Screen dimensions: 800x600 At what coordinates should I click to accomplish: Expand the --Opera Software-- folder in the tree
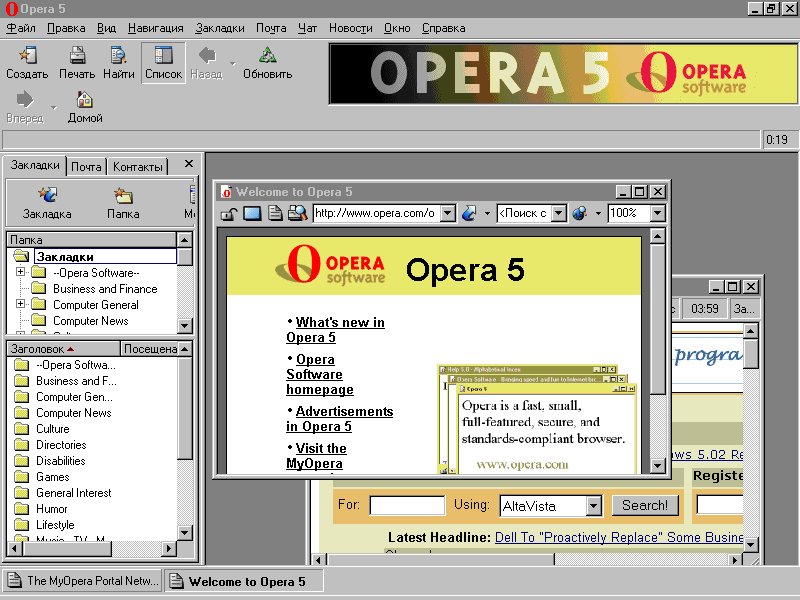[20, 273]
